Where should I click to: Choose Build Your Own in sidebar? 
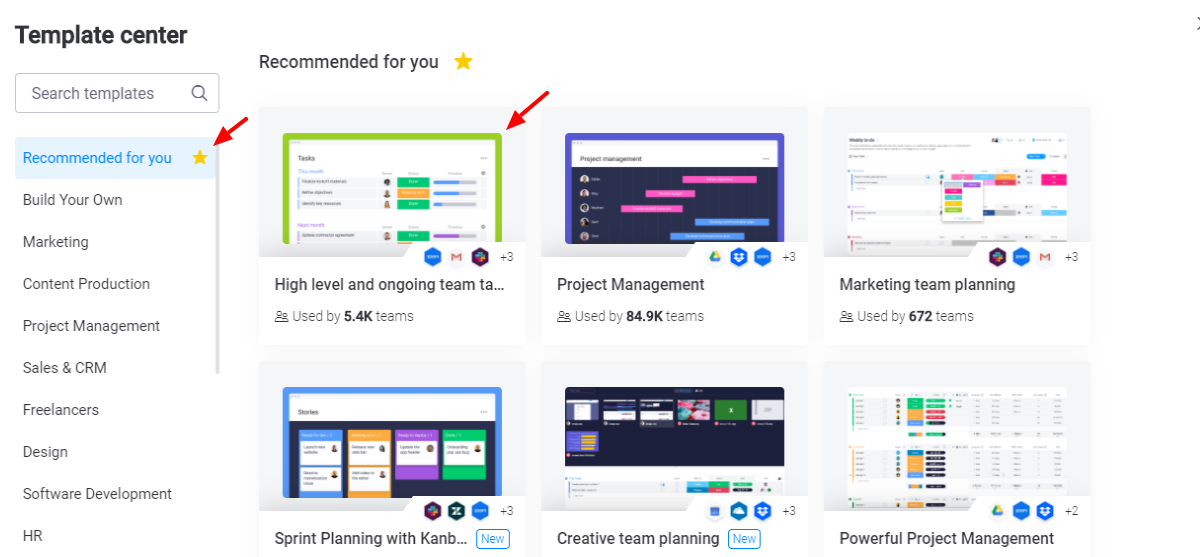pyautogui.click(x=73, y=200)
